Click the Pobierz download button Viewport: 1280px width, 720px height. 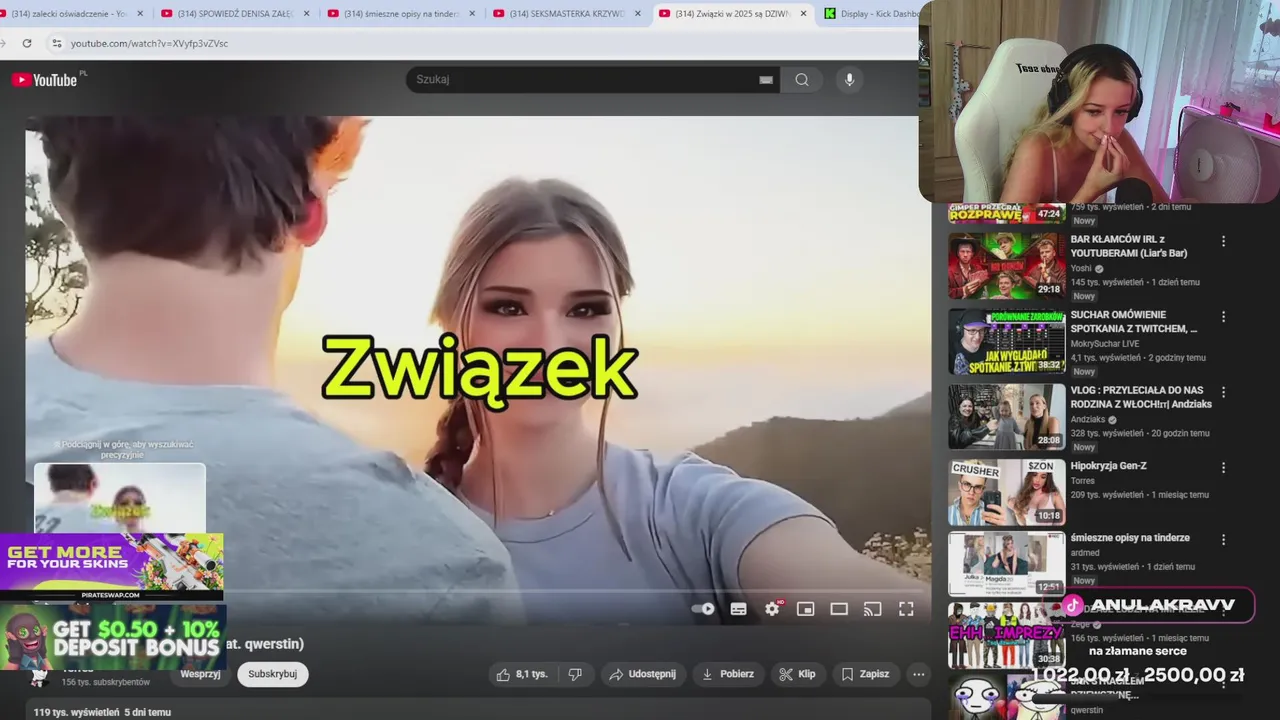coord(728,674)
